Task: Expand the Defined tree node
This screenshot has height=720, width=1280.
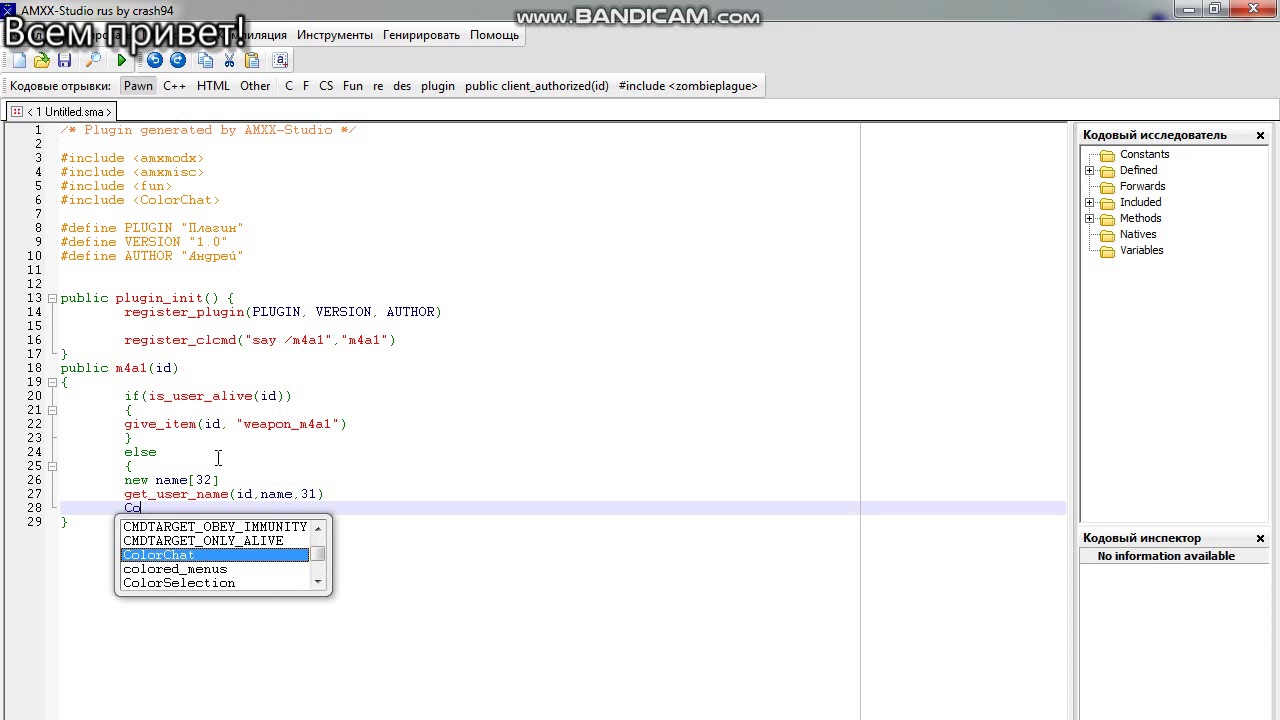Action: pos(1089,171)
